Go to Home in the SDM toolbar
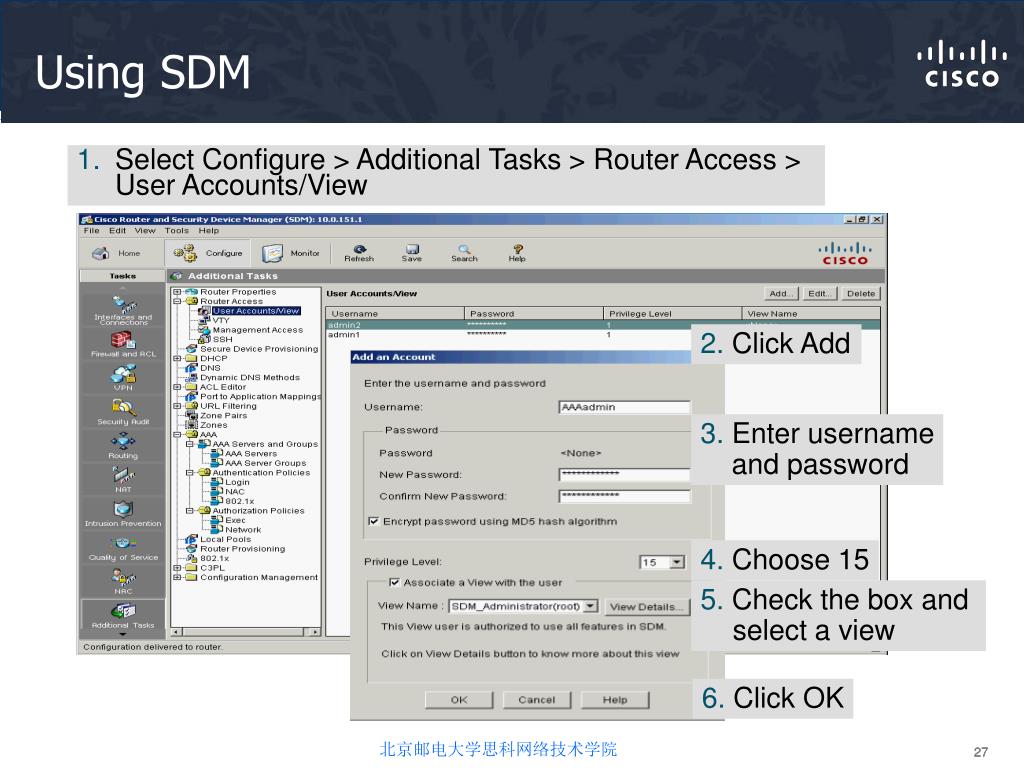This screenshot has width=1024, height=768. (x=116, y=253)
